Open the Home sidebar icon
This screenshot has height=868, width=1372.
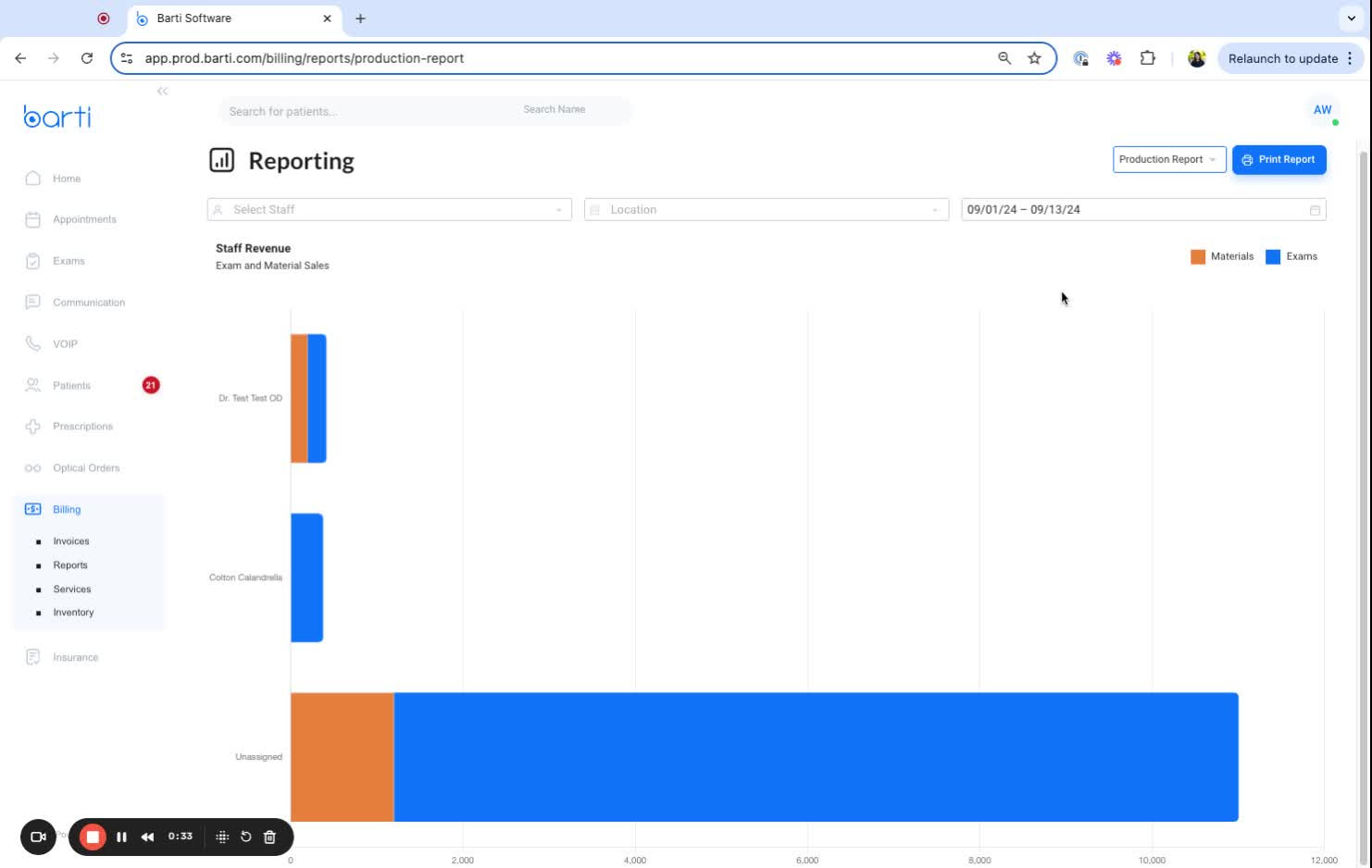coord(33,178)
